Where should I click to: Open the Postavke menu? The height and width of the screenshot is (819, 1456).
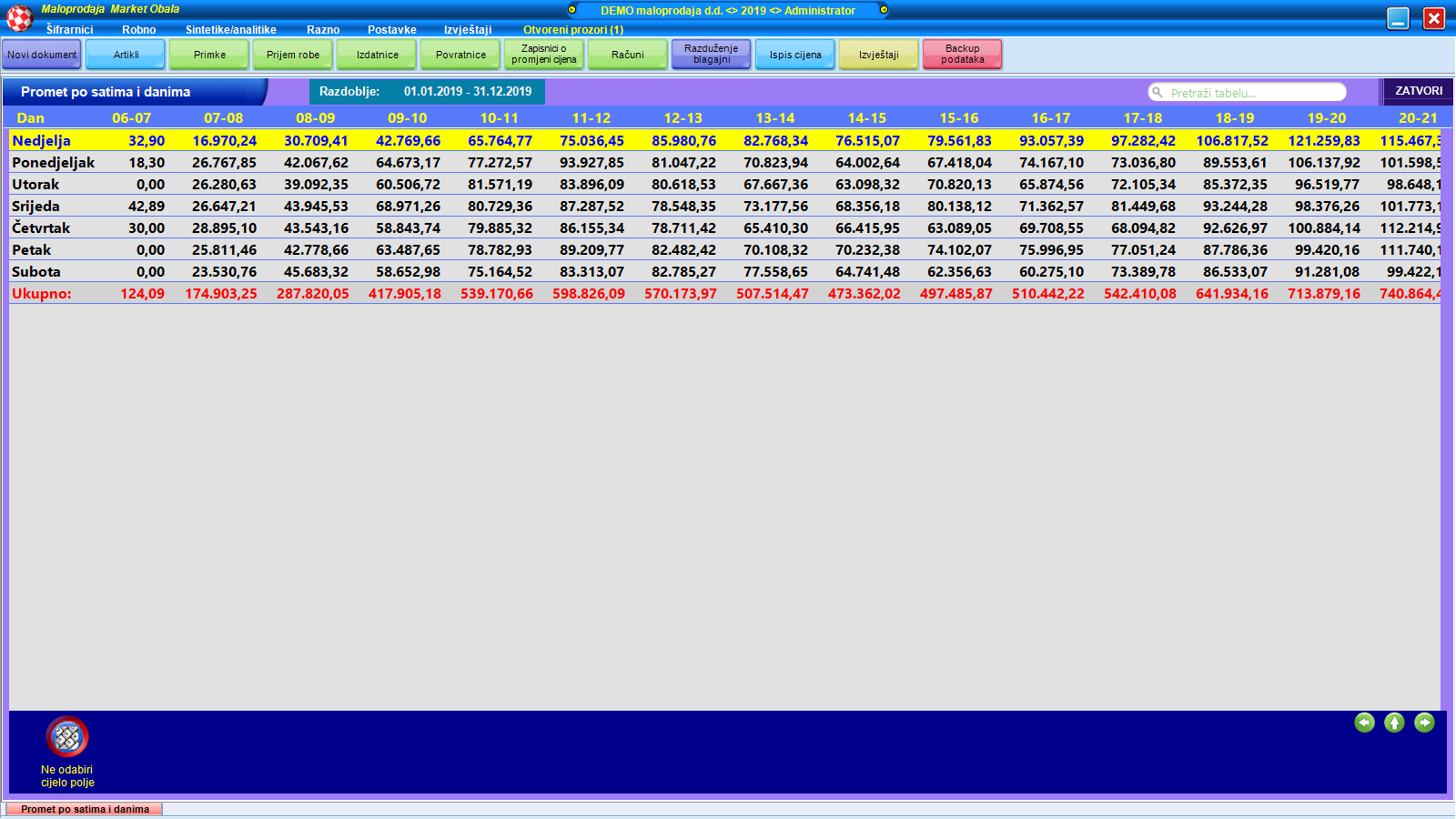(391, 30)
